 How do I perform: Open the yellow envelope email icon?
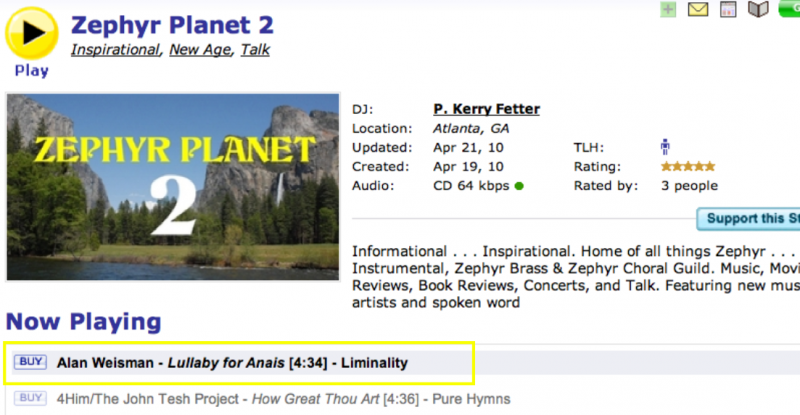coord(698,10)
